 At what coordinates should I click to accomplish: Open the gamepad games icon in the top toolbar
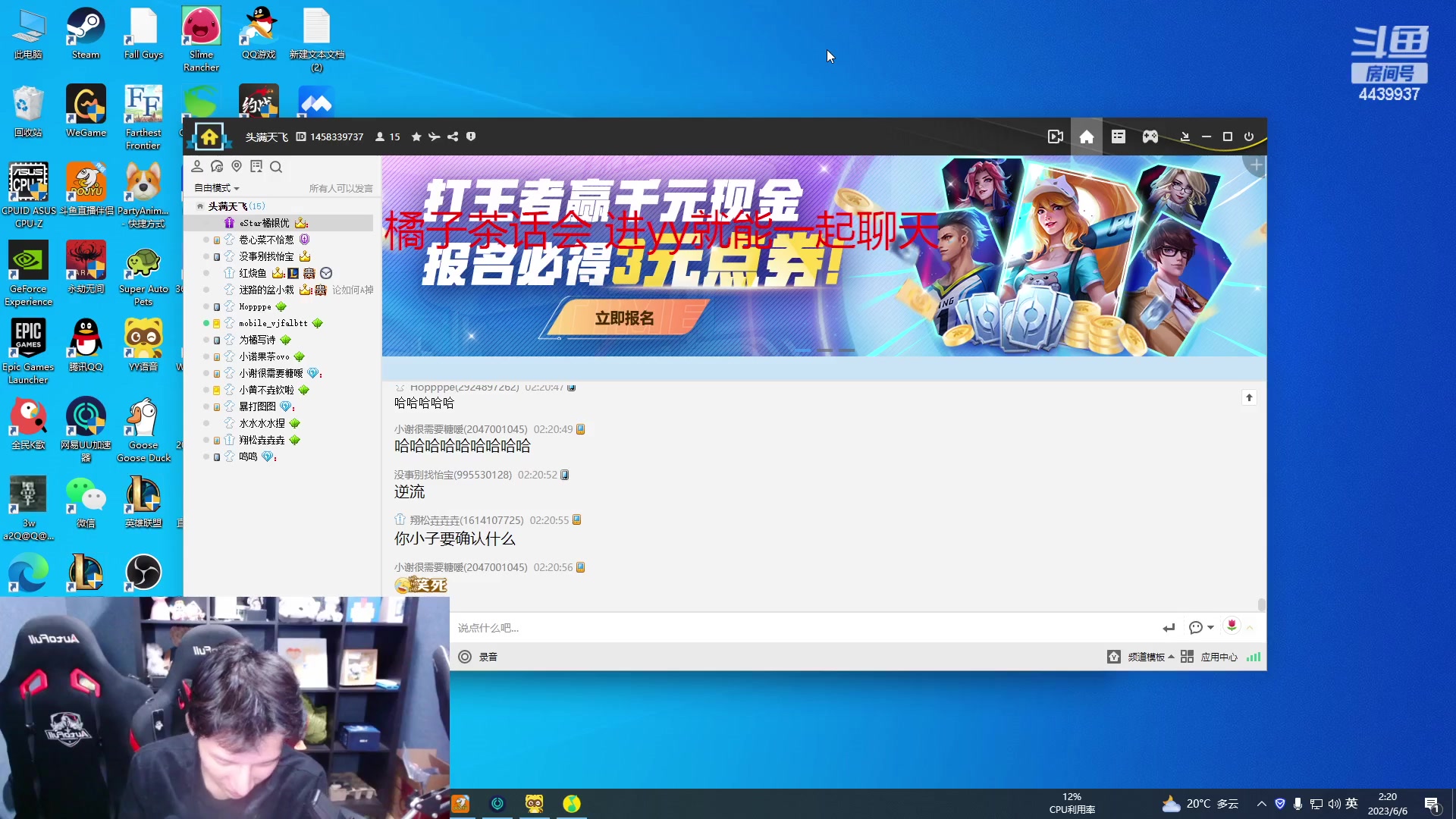1150,136
